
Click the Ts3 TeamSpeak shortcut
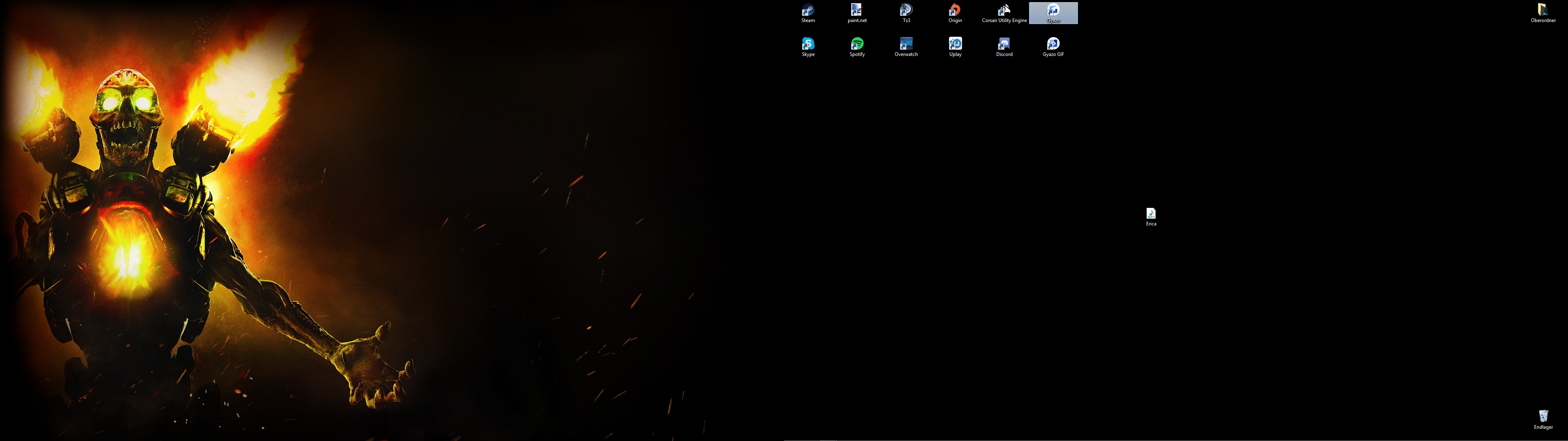[906, 13]
